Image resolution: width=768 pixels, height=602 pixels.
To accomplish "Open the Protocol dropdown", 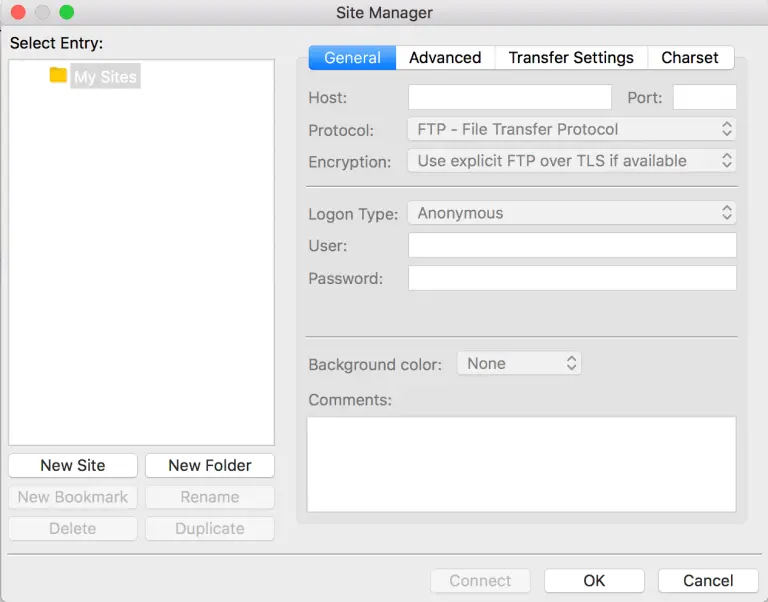I will (572, 129).
